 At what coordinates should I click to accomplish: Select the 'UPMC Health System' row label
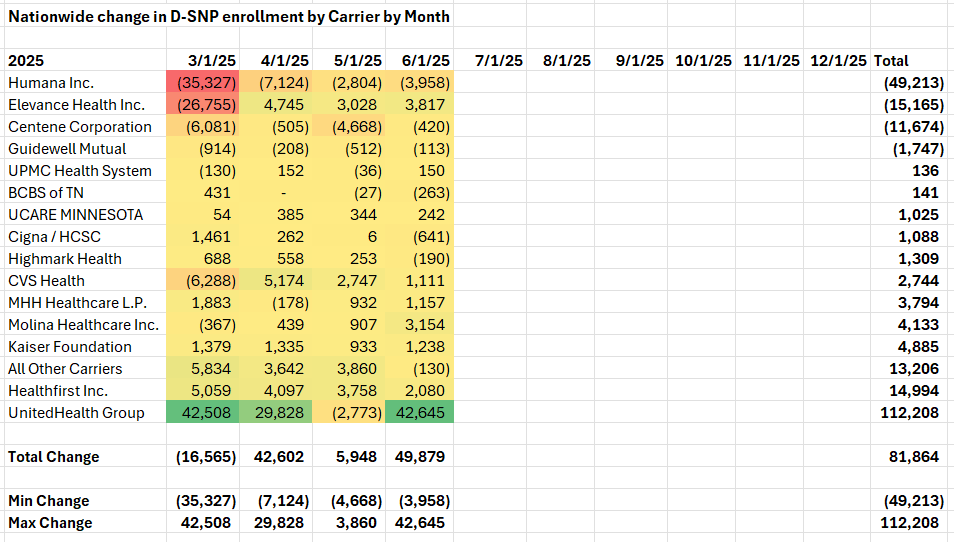coord(86,170)
